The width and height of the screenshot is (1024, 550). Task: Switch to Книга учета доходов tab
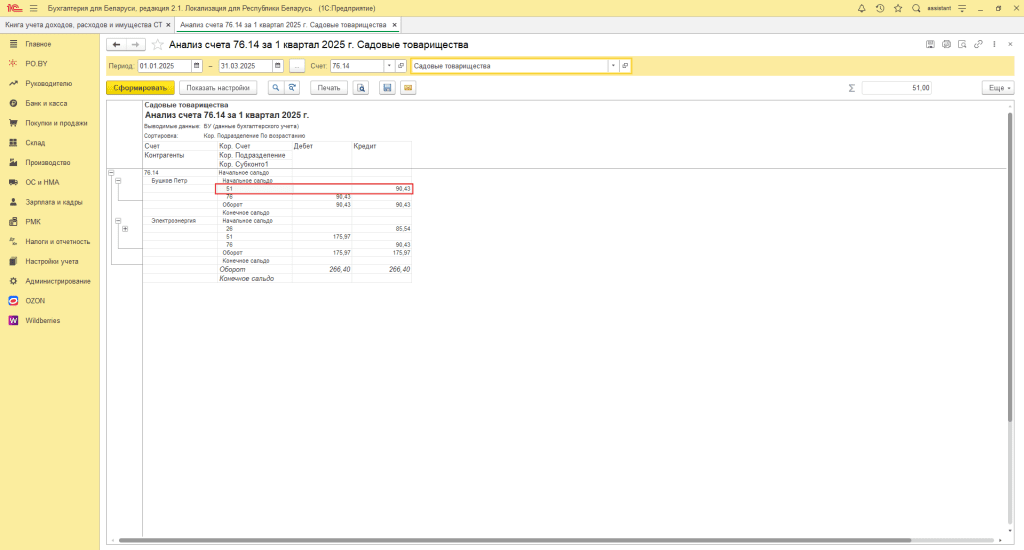click(84, 25)
